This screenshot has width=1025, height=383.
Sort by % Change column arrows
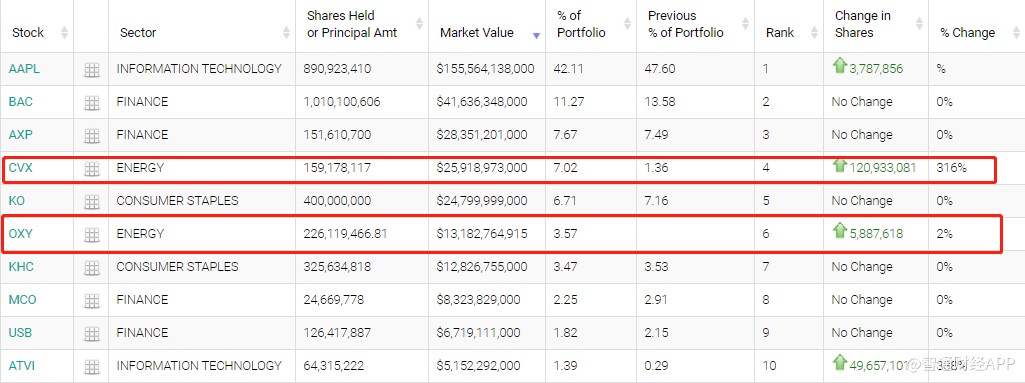pos(1016,32)
